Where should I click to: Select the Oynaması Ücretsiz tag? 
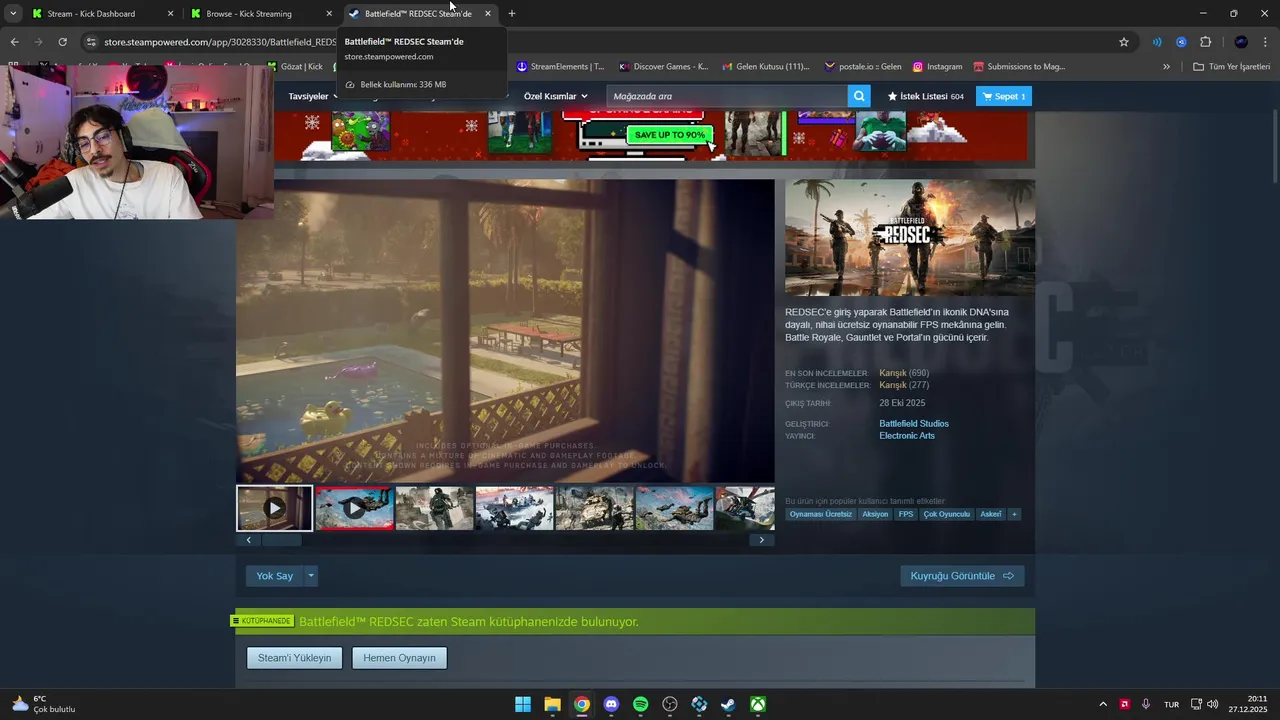pyautogui.click(x=821, y=514)
